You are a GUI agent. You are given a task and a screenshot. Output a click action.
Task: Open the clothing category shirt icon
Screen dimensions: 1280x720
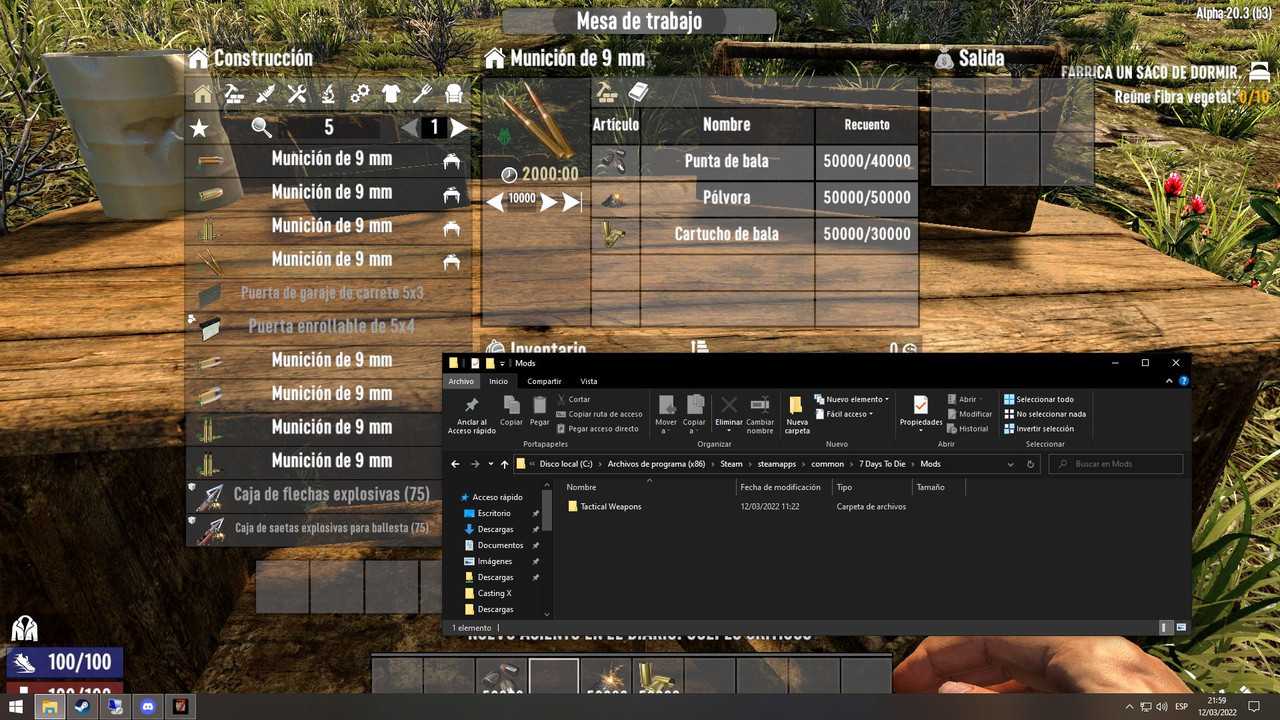click(x=391, y=94)
